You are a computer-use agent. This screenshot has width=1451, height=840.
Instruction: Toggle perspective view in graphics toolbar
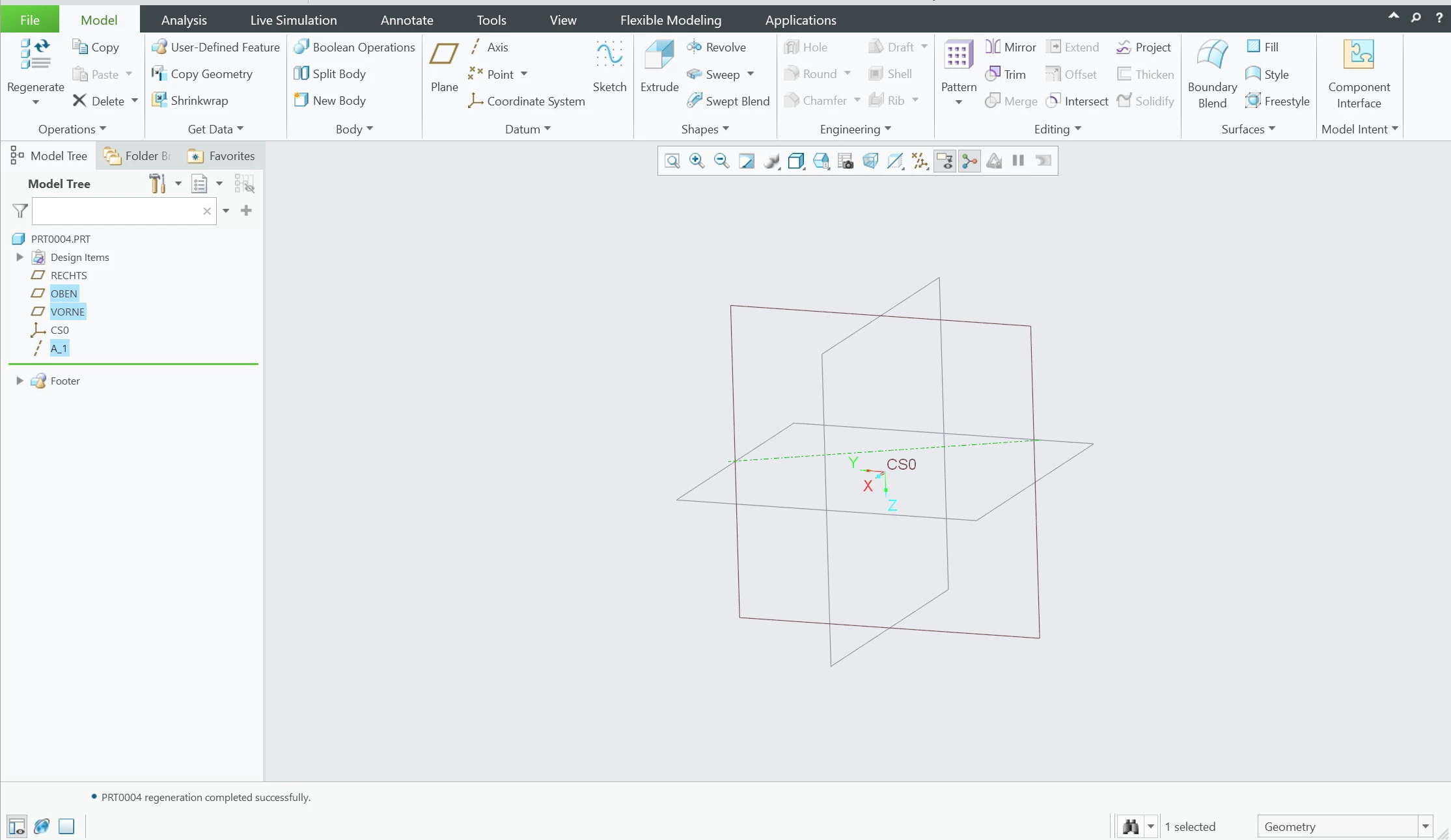pyautogui.click(x=870, y=161)
